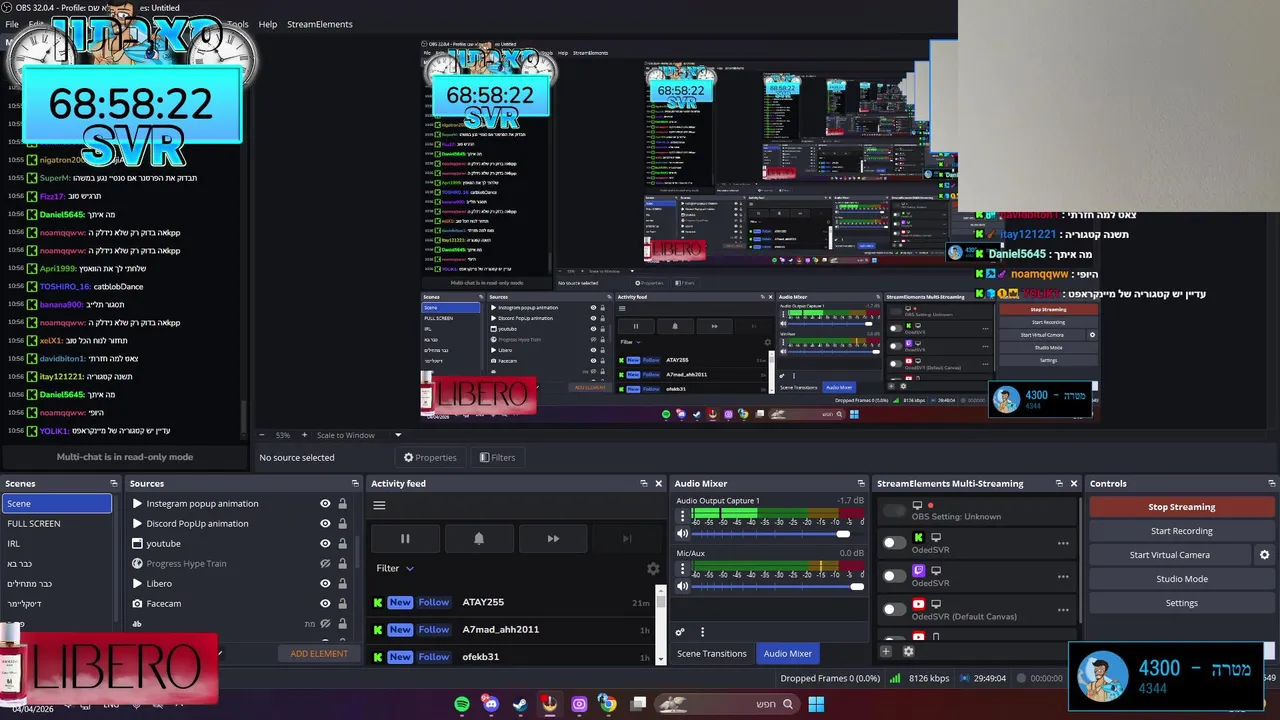This screenshot has width=1280, height=720.
Task: Zoom out preview with minus button
Action: (262, 435)
